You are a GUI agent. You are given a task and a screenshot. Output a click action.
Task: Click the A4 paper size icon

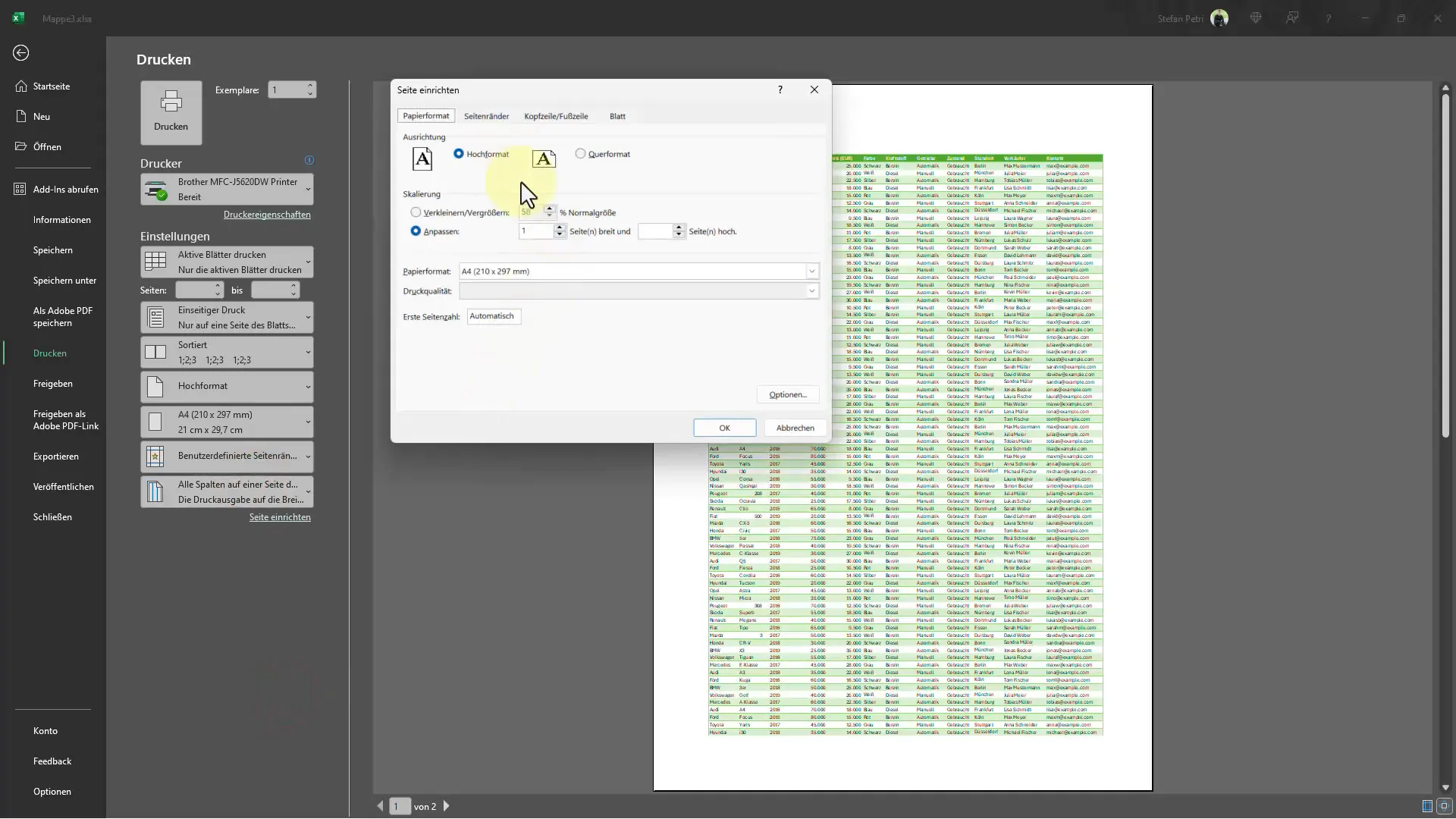(155, 422)
